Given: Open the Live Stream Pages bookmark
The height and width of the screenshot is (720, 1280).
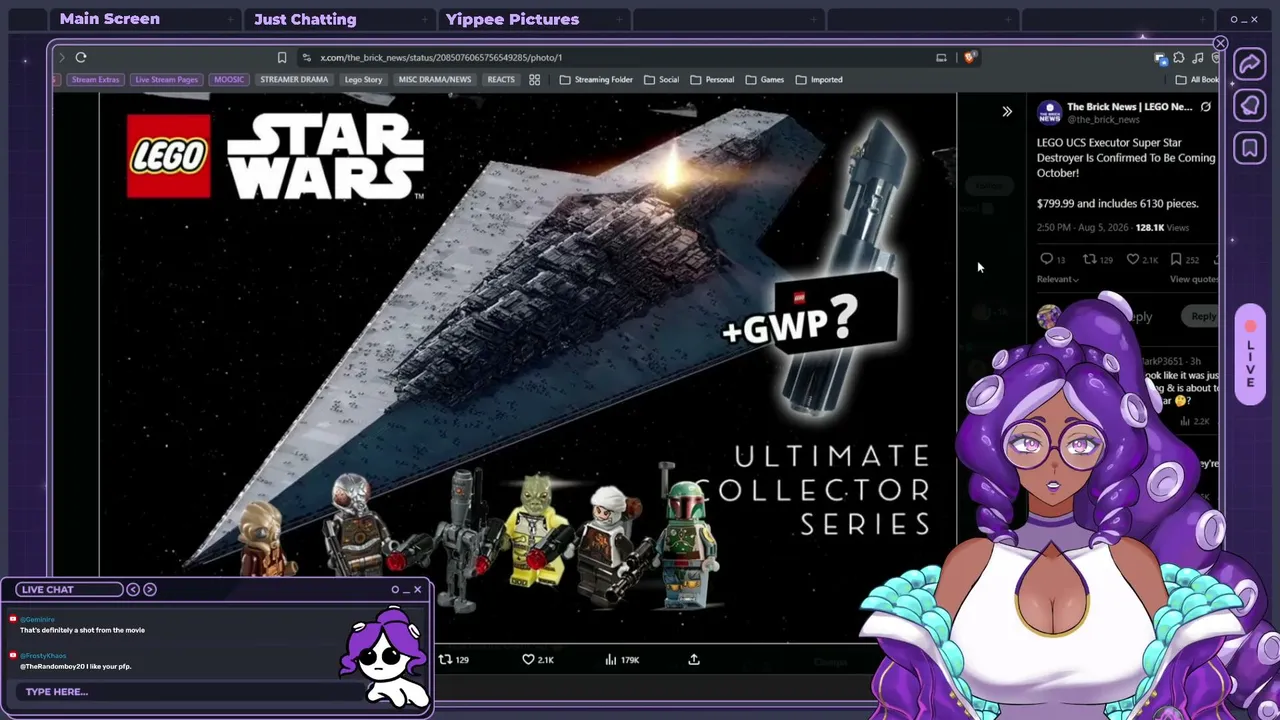Looking at the screenshot, I should pos(167,80).
